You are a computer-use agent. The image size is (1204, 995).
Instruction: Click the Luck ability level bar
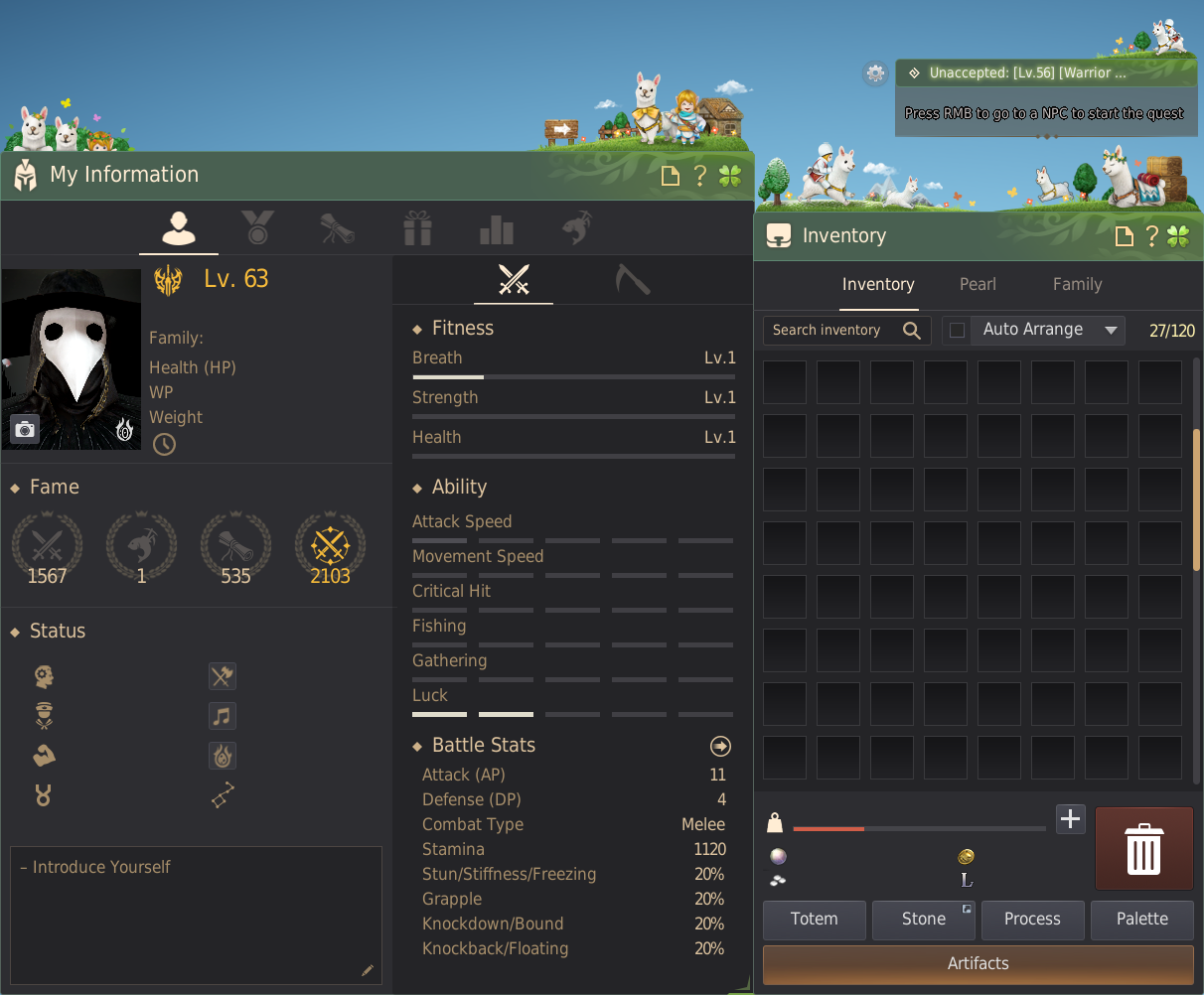[x=573, y=714]
